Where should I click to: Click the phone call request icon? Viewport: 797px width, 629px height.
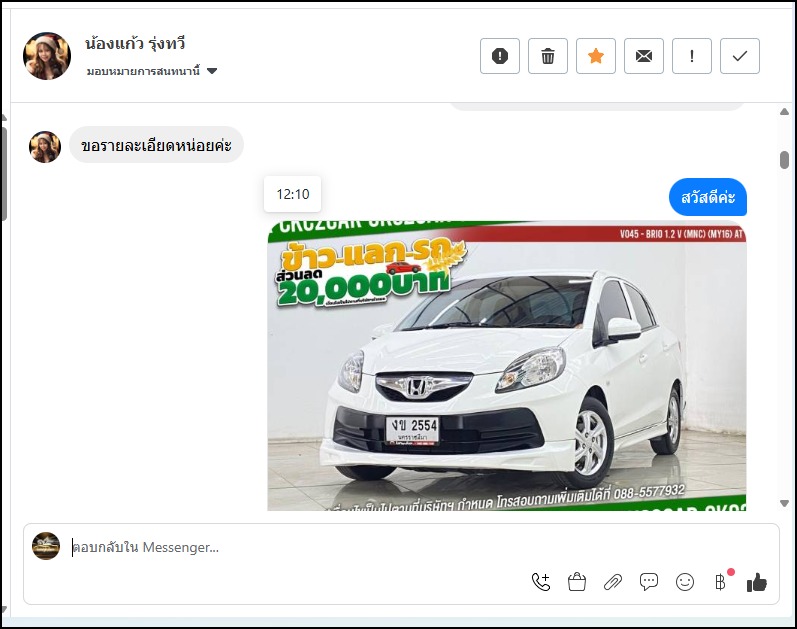541,582
